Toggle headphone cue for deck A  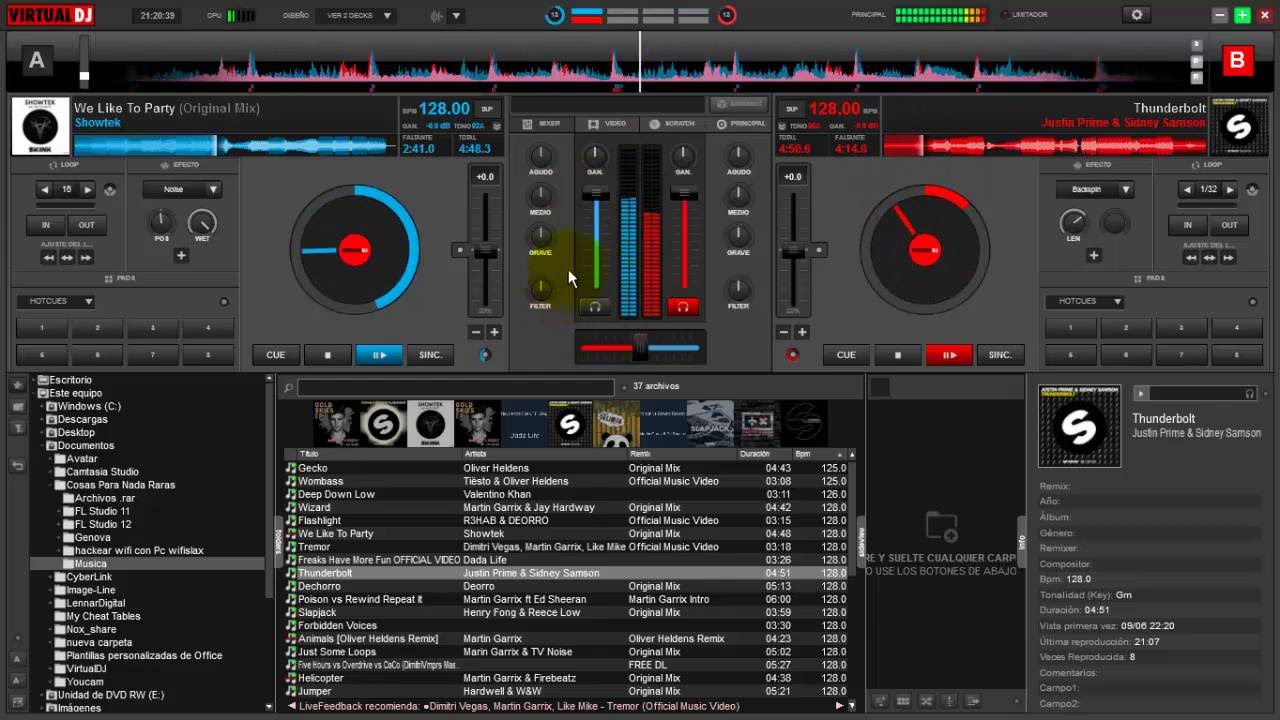594,307
